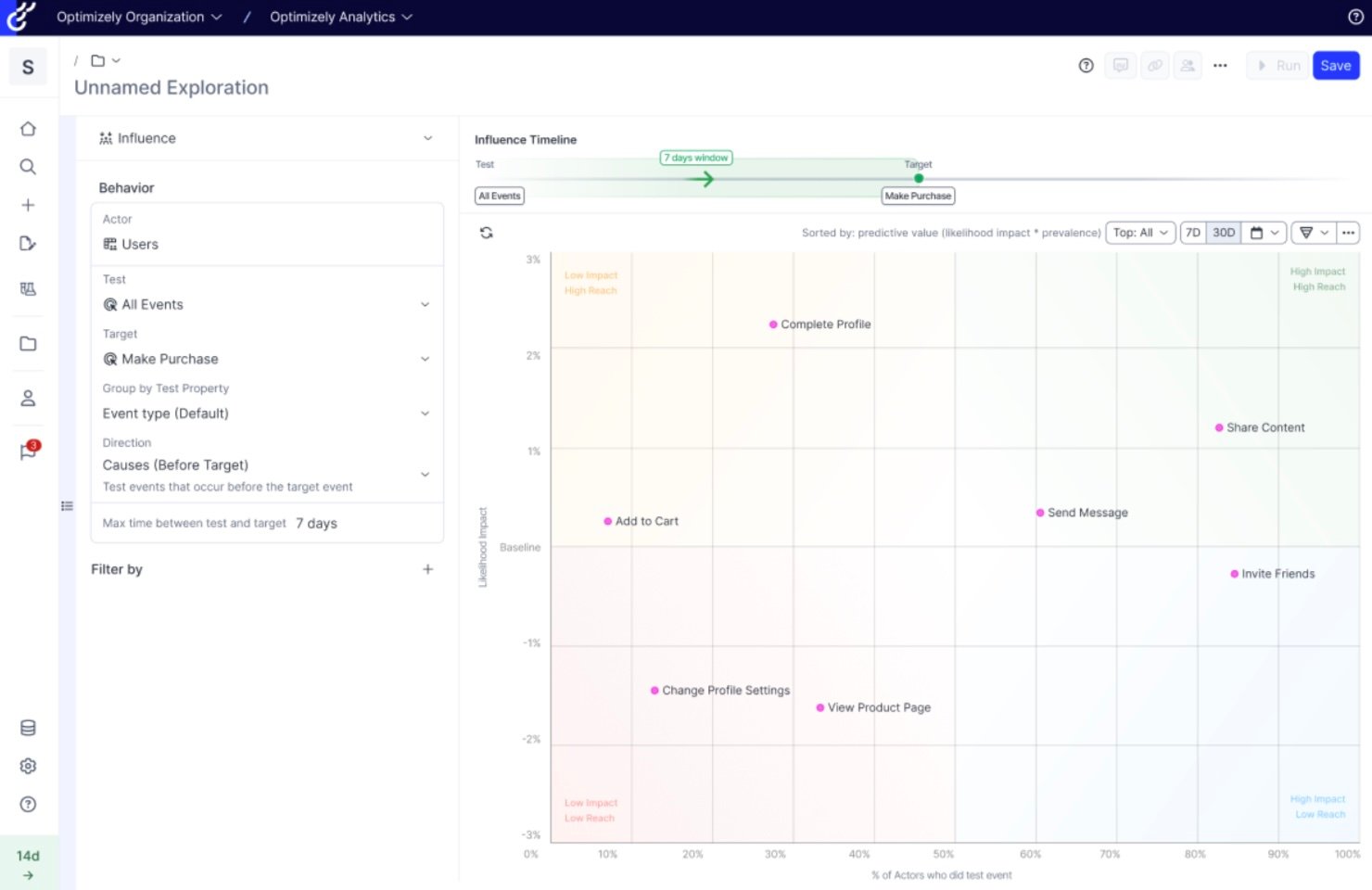This screenshot has width=1372, height=890.
Task: Add a filter with Filter by plus
Action: pos(427,569)
